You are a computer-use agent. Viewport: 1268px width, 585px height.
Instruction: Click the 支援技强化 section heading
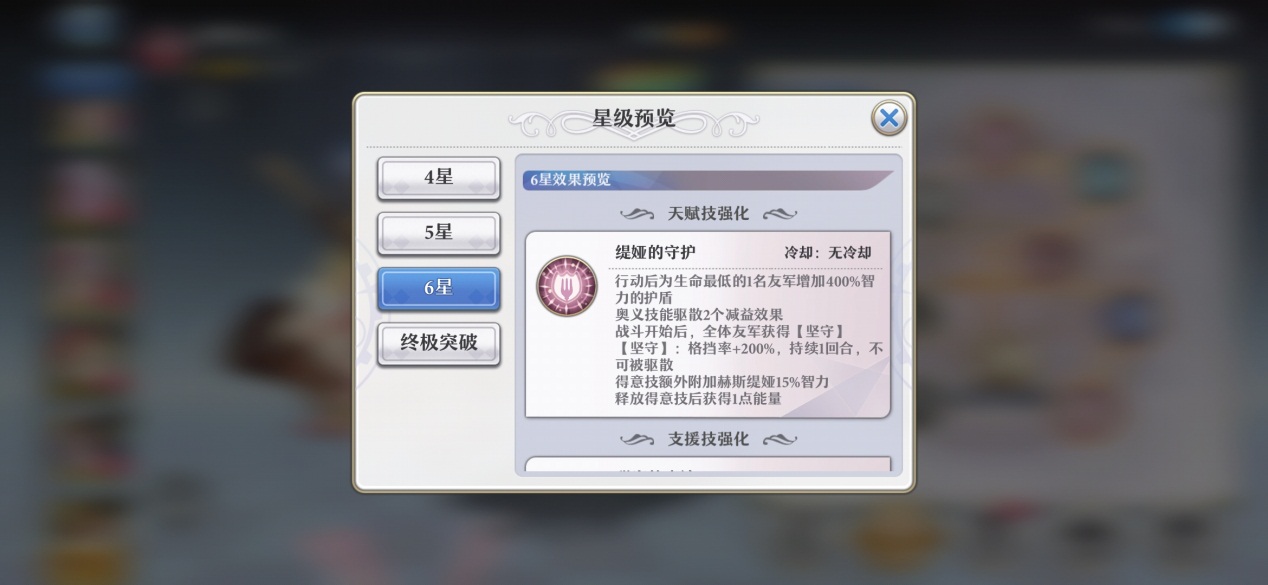(x=708, y=440)
